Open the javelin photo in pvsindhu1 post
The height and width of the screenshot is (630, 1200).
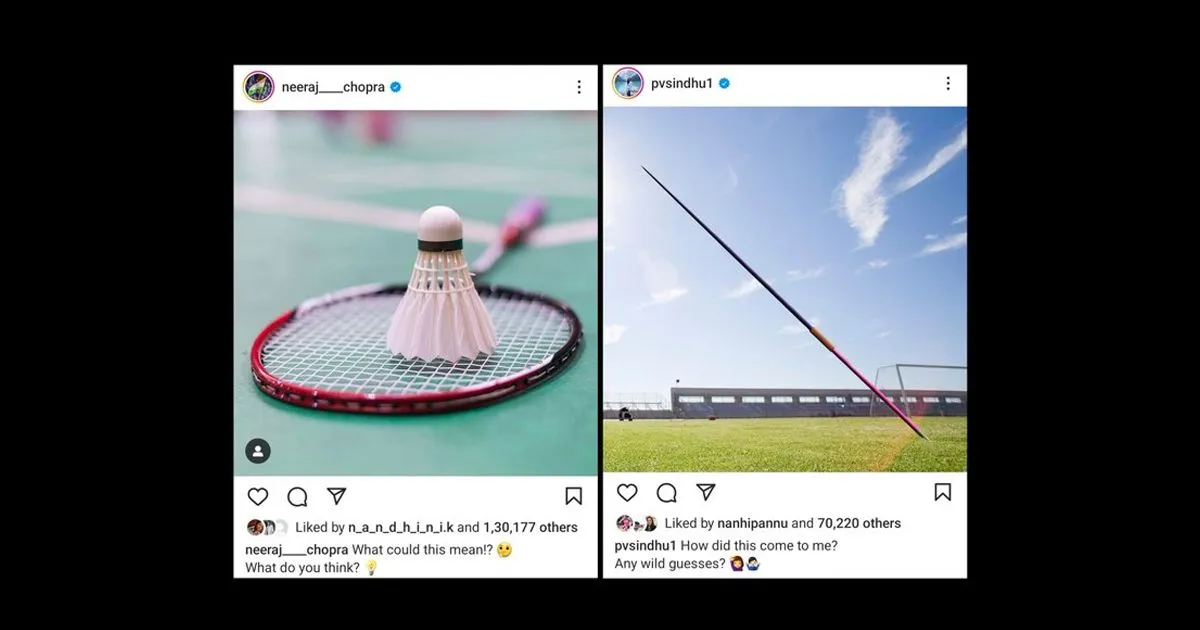[x=785, y=289]
